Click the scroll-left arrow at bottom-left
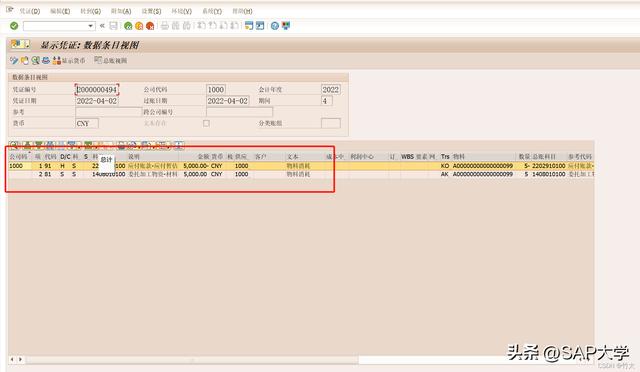 12,360
